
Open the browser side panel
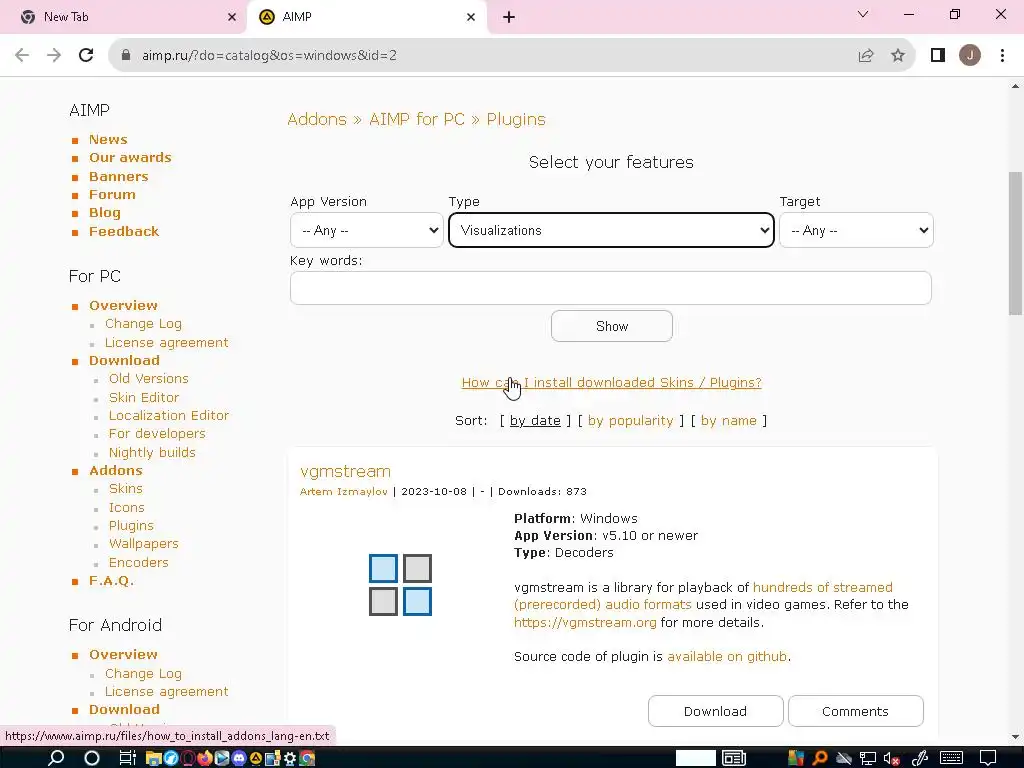[x=938, y=56]
